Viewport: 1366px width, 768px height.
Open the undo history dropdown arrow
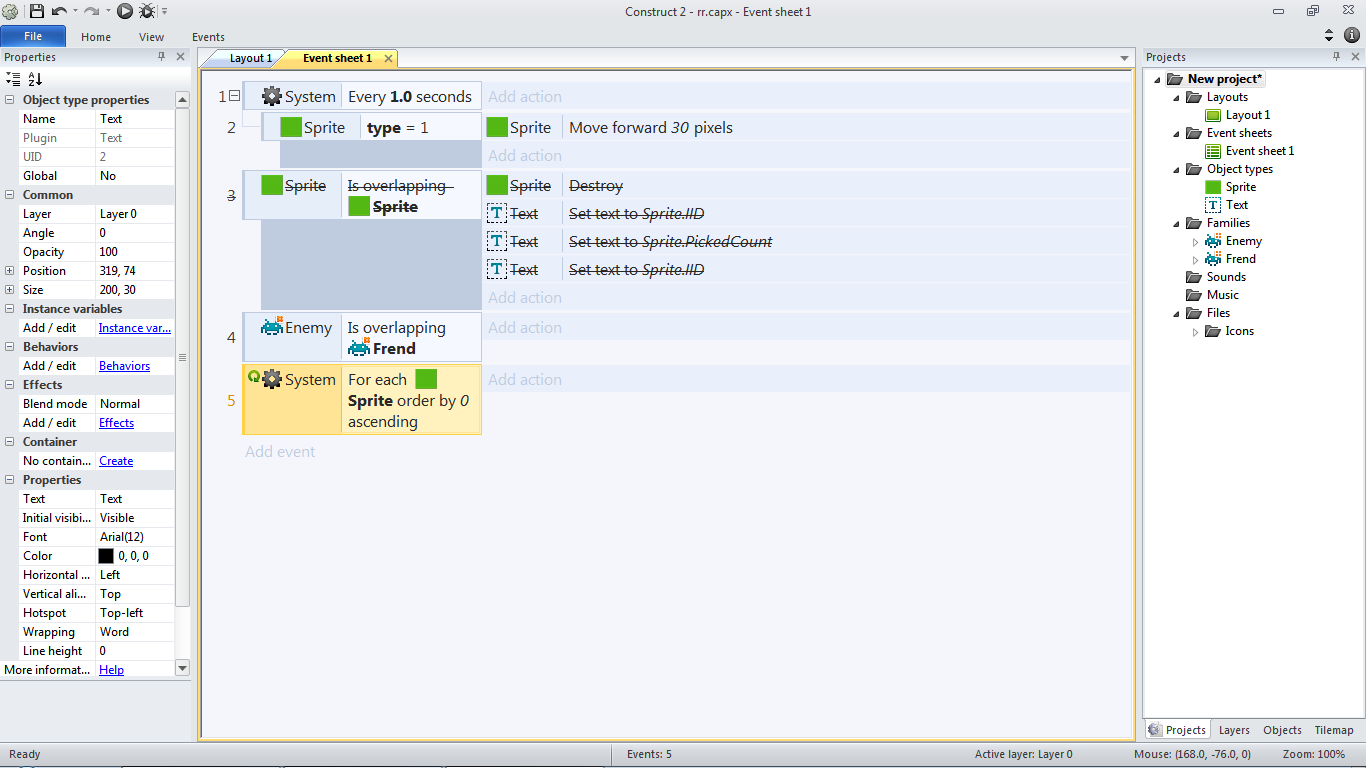pyautogui.click(x=74, y=11)
